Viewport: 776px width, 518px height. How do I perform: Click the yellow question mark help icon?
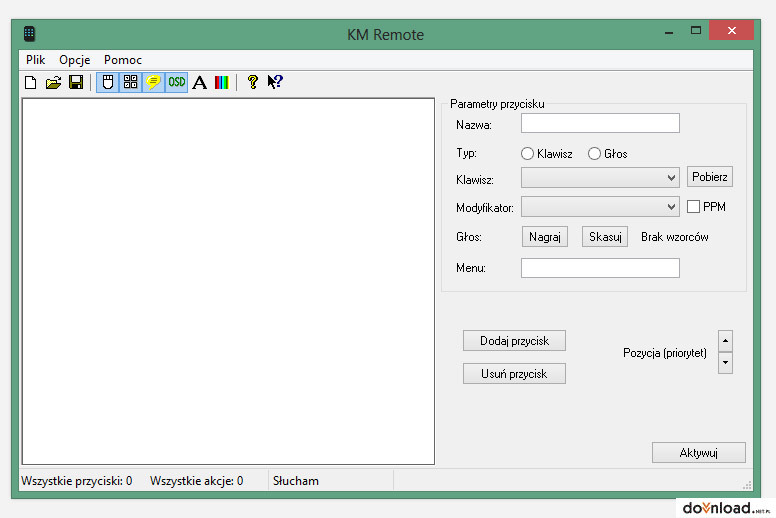coord(253,82)
